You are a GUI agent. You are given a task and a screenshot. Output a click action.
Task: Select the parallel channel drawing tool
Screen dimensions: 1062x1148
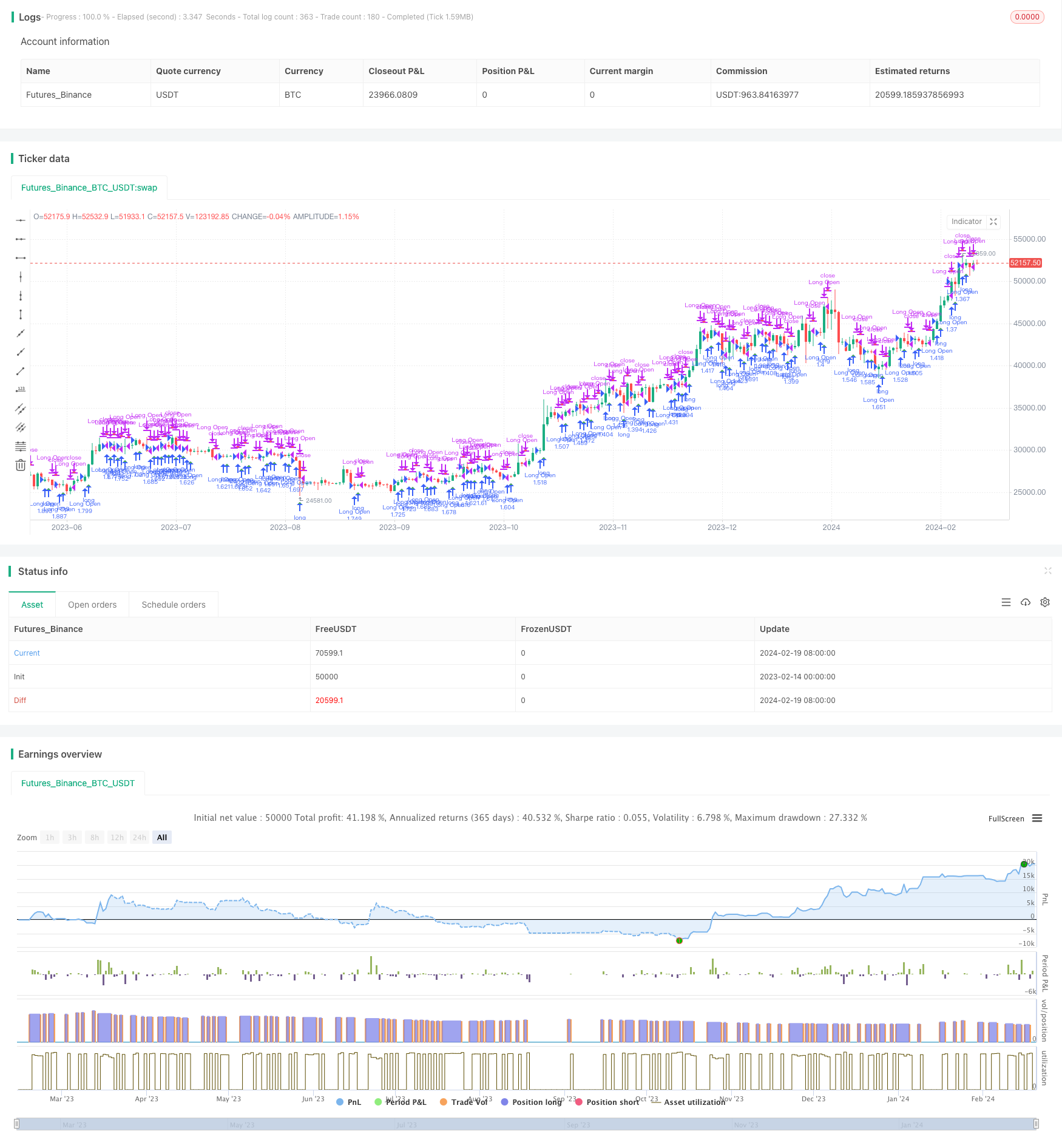click(x=21, y=409)
